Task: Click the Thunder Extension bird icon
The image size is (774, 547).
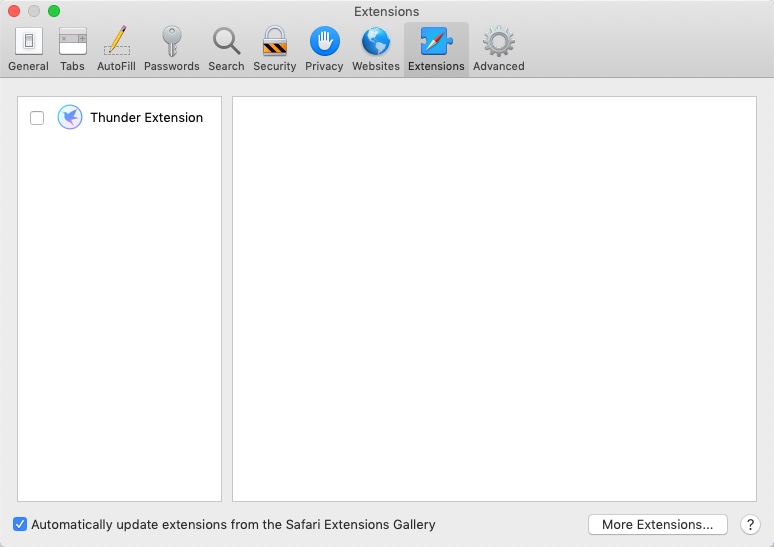Action: tap(70, 117)
